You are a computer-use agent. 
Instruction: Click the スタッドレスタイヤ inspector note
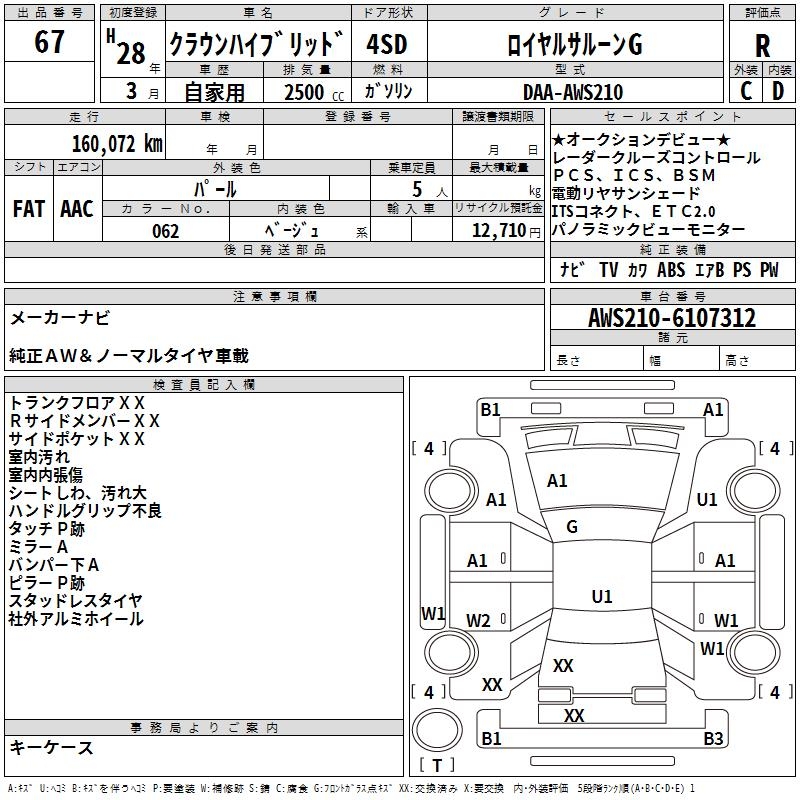coord(75,601)
